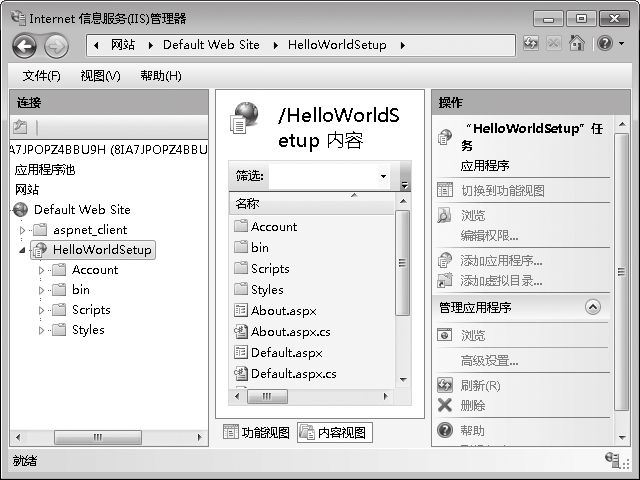640x480 pixels.
Task: Click the Scripts folder icon in content list
Action: point(241,268)
